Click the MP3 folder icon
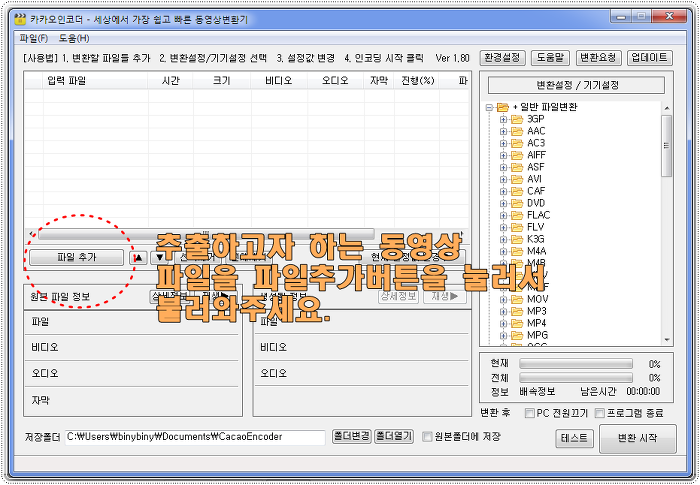Image resolution: width=700 pixels, height=485 pixels. 517,311
